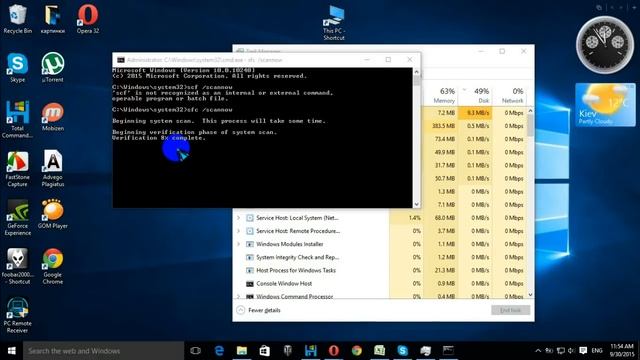Collapse Task Manager using Fewer details

(259, 310)
